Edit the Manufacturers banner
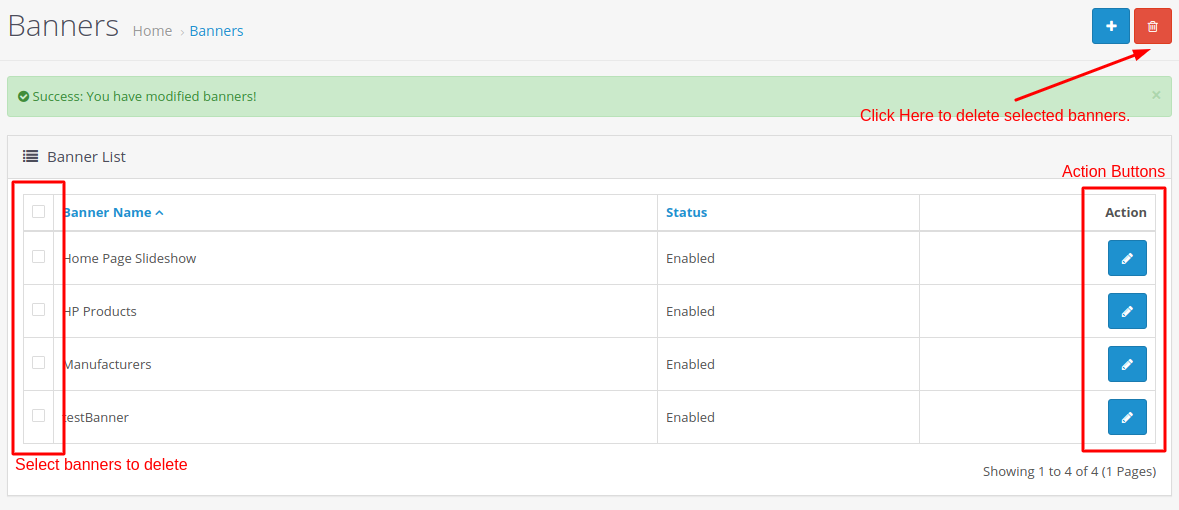Screen dimensions: 1179x510 tap(1127, 364)
